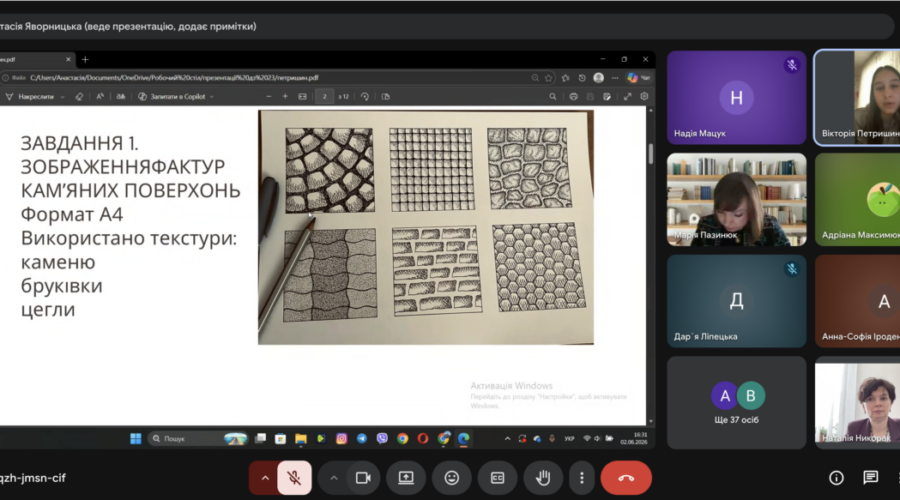900x500 pixels.
Task: Open Meet more options menu
Action: [x=581, y=478]
